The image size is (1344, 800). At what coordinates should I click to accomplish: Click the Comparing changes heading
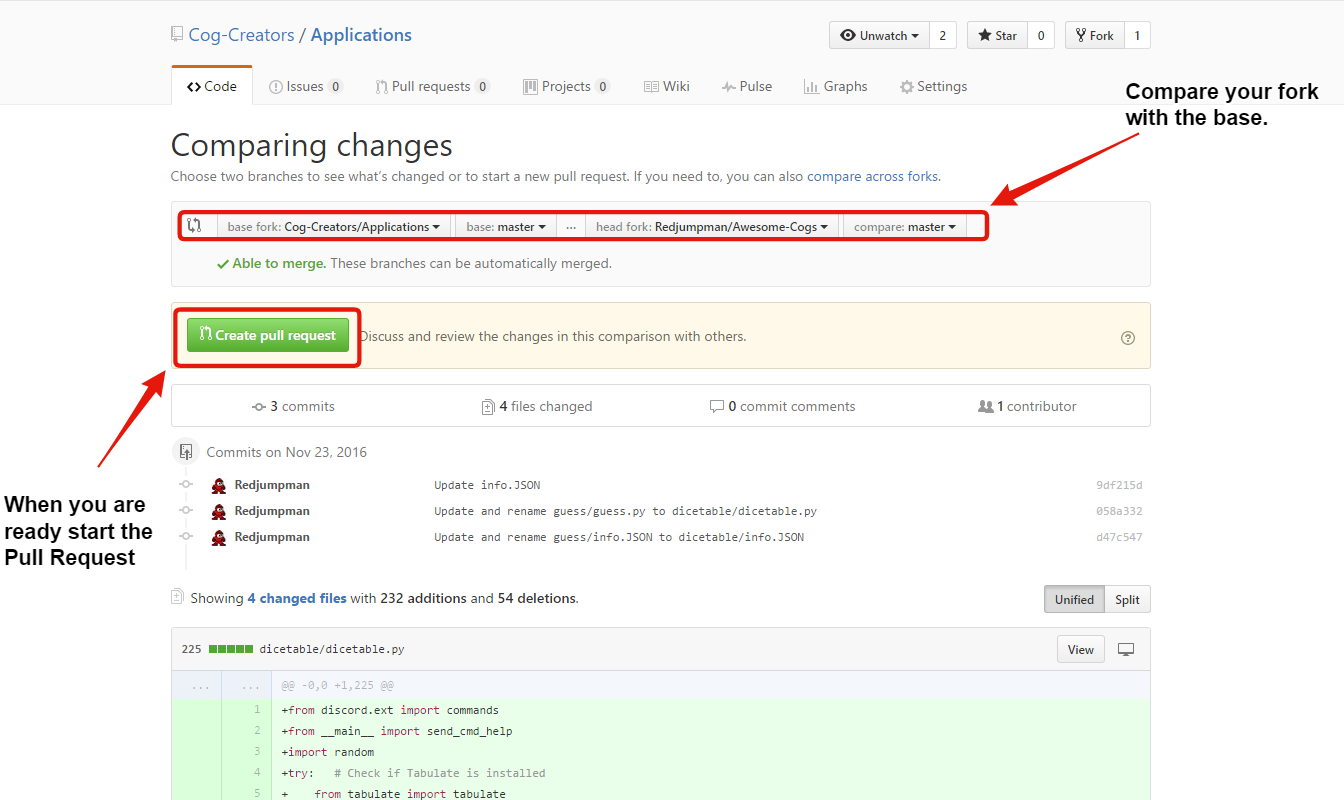coord(312,146)
